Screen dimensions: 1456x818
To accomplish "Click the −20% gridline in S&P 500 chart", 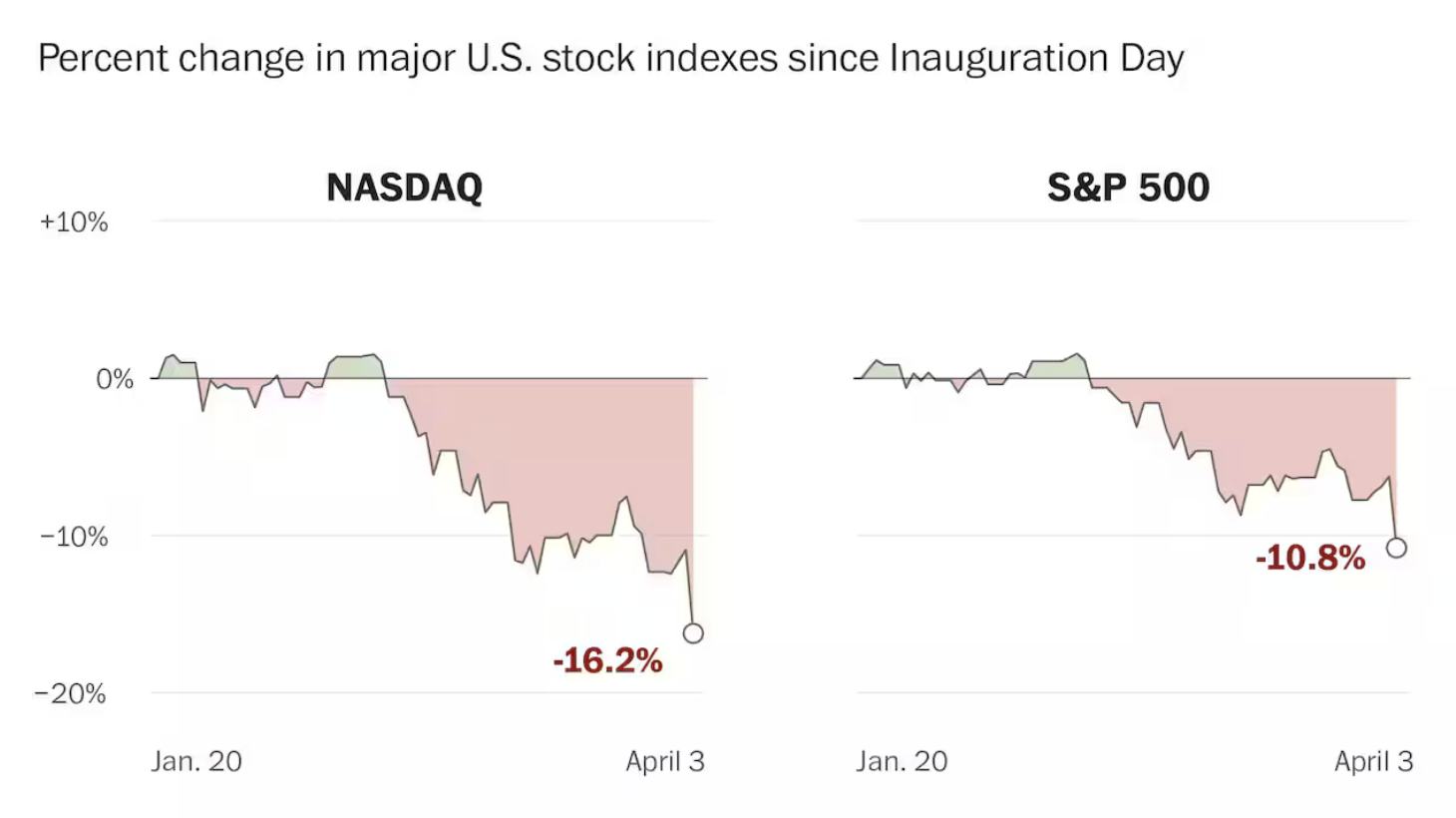I will pyautogui.click(x=1132, y=692).
